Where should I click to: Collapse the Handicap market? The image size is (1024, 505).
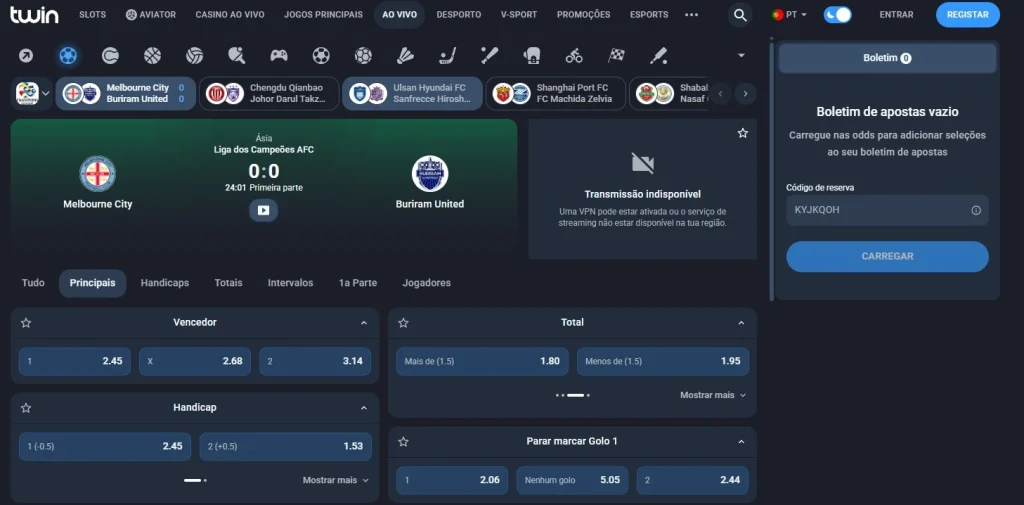(x=364, y=408)
